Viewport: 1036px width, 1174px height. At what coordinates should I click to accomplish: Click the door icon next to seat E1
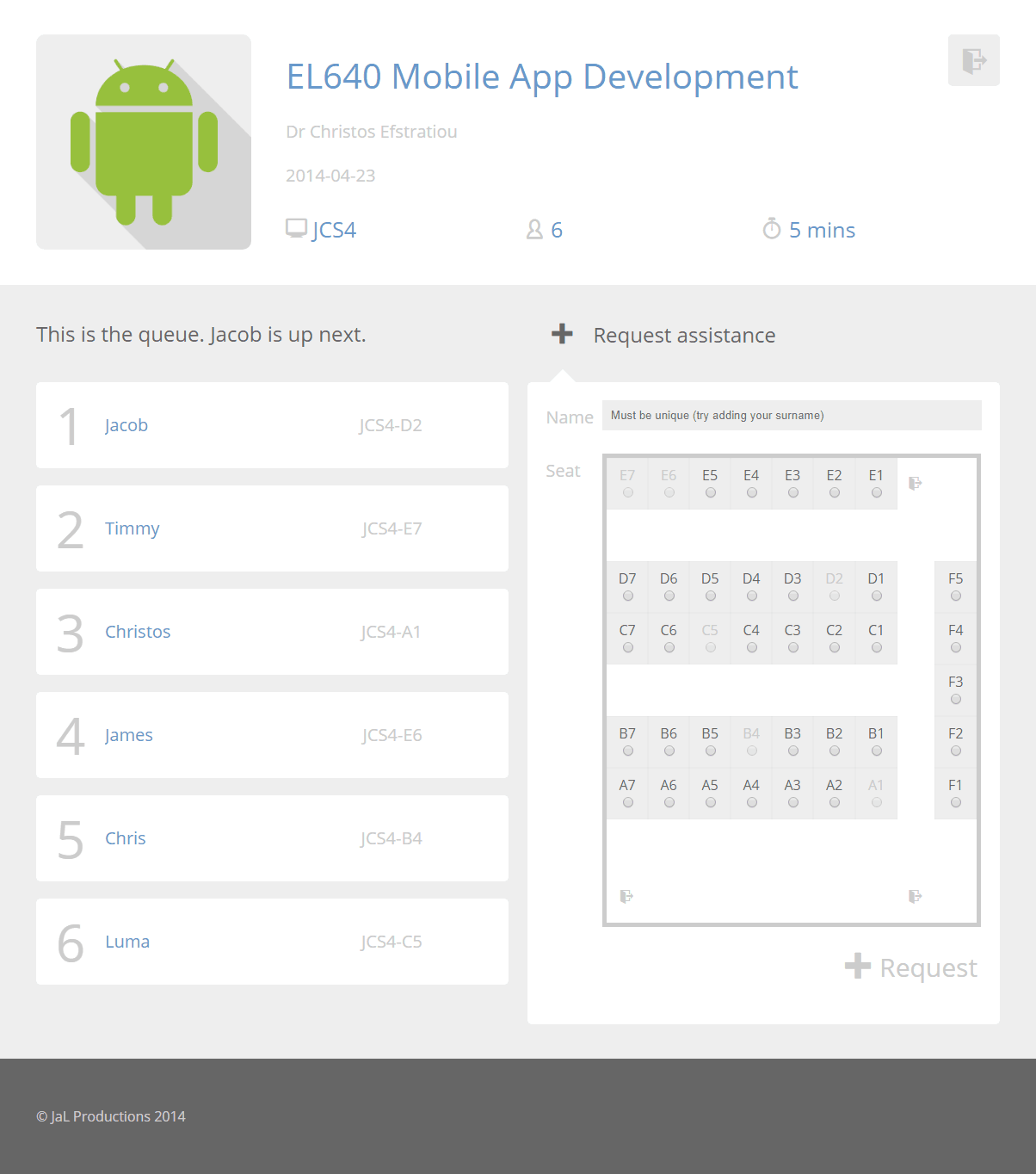tap(915, 483)
